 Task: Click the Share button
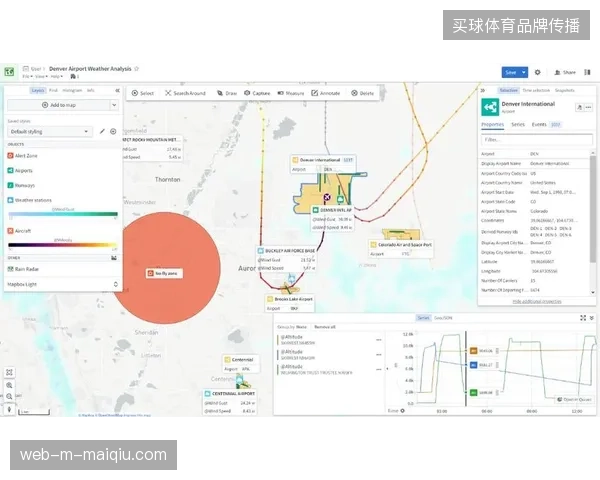tap(565, 72)
